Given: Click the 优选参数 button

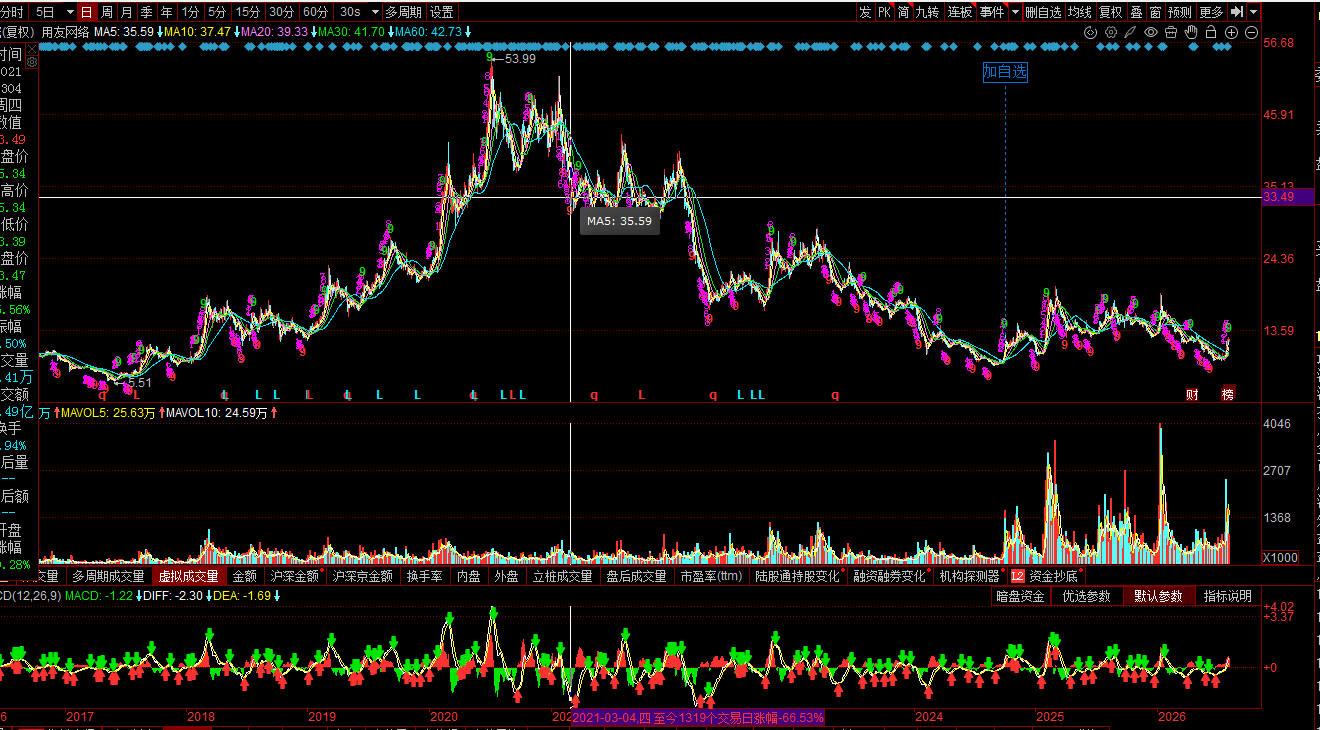Looking at the screenshot, I should coord(1087,596).
